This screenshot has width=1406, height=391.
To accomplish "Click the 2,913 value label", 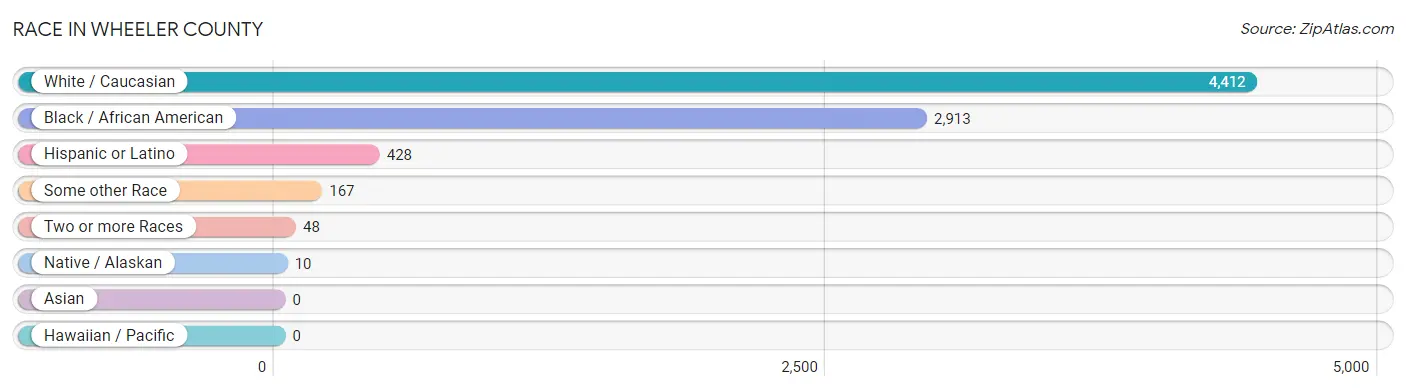I will (x=952, y=118).
